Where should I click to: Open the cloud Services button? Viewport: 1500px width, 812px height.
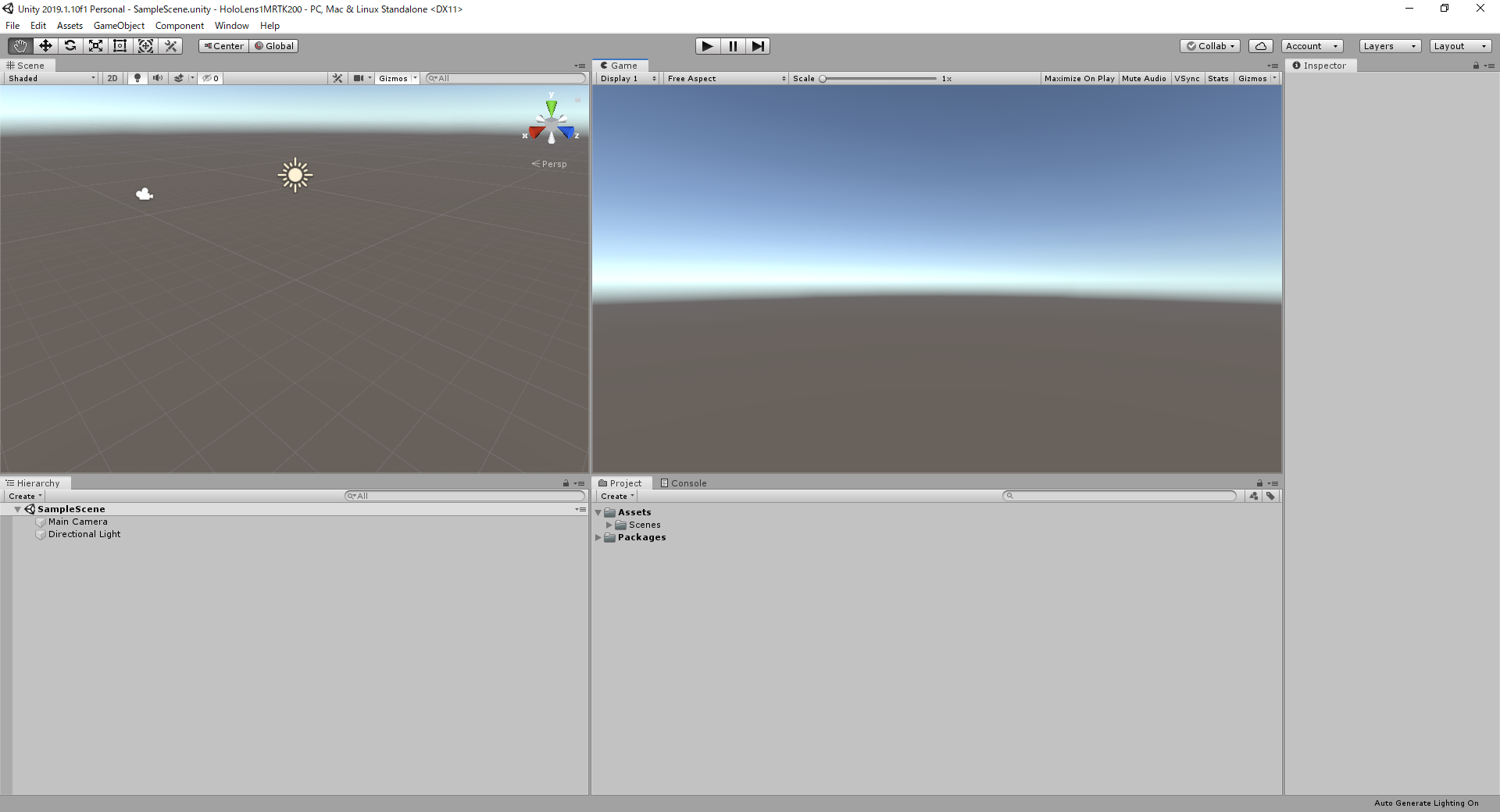click(1261, 46)
